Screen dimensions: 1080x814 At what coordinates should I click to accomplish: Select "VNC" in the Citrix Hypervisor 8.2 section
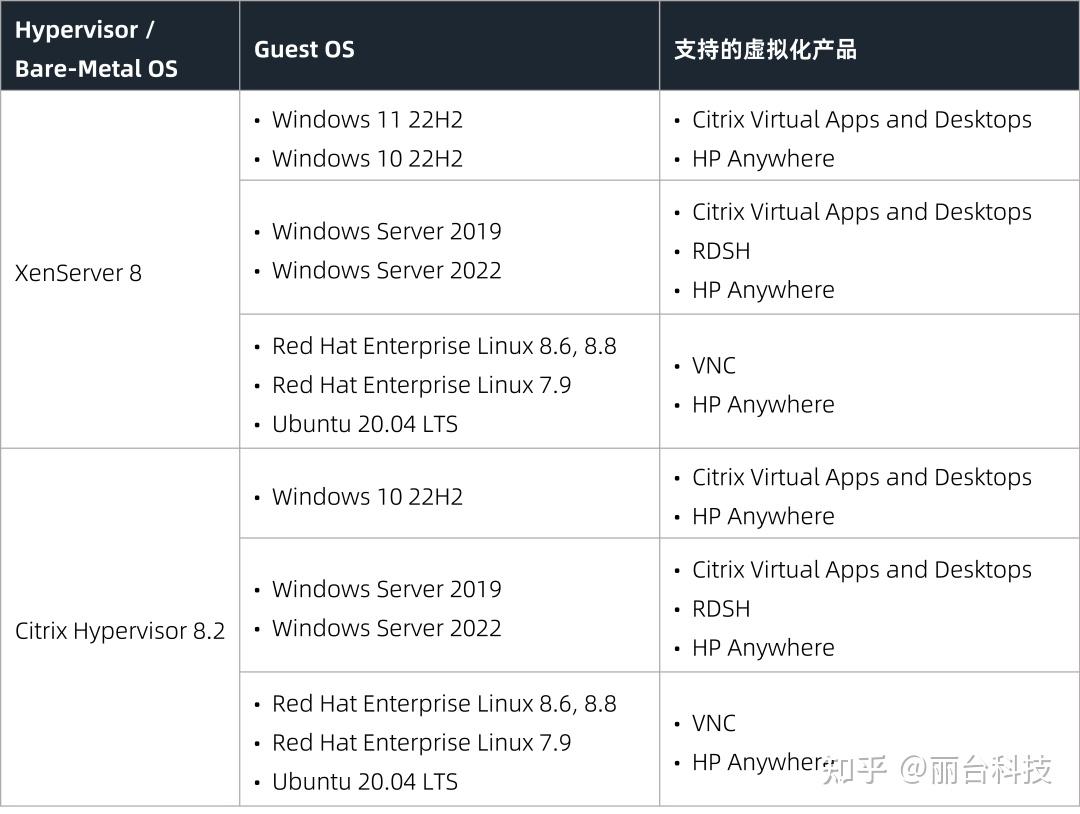(714, 723)
